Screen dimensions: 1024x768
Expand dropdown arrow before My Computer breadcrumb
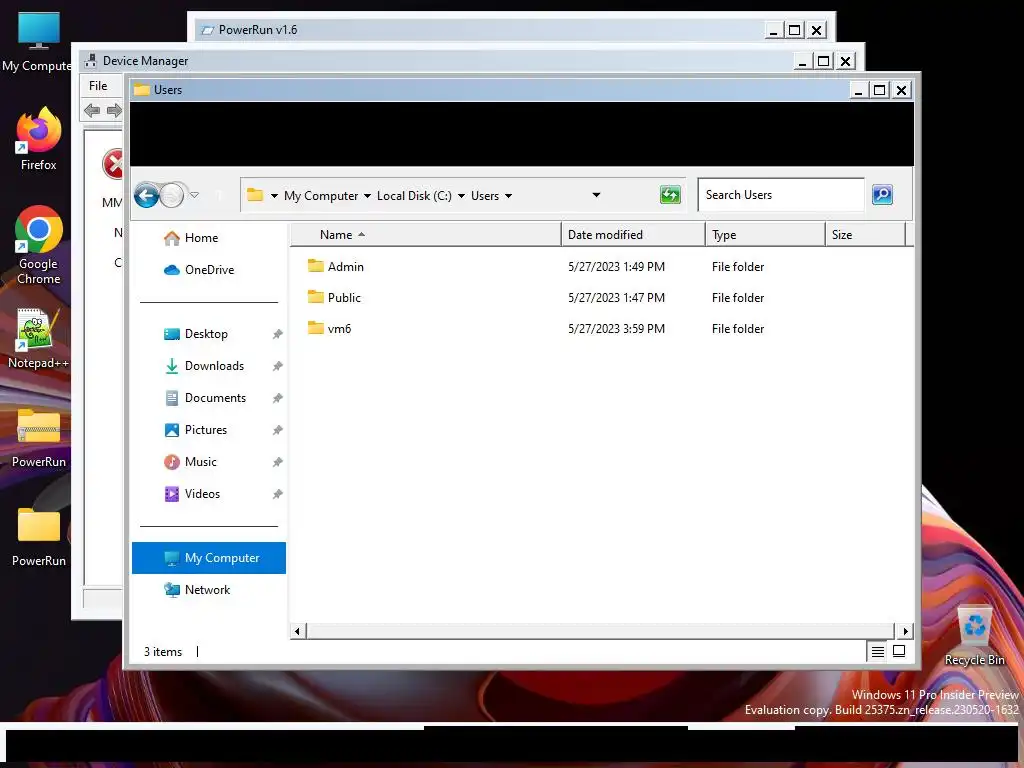tap(274, 196)
